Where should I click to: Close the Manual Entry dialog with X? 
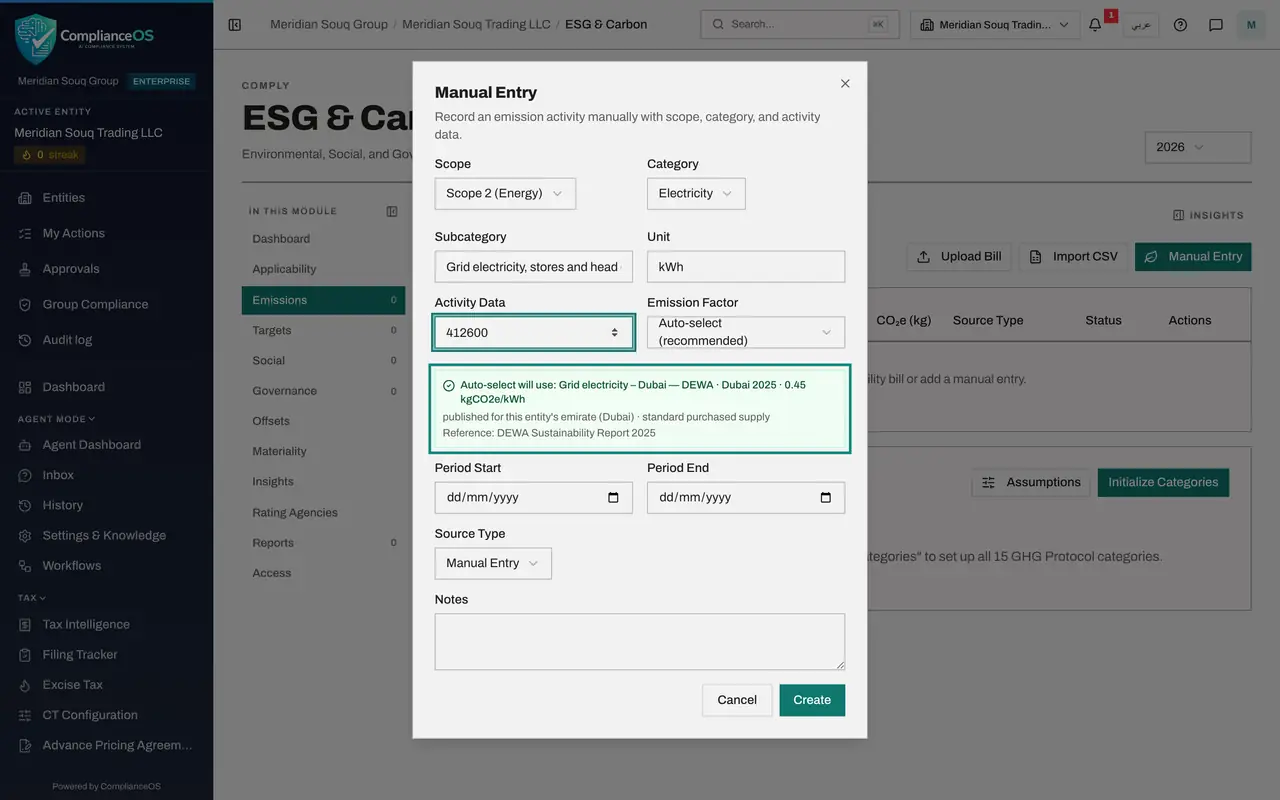(x=845, y=84)
